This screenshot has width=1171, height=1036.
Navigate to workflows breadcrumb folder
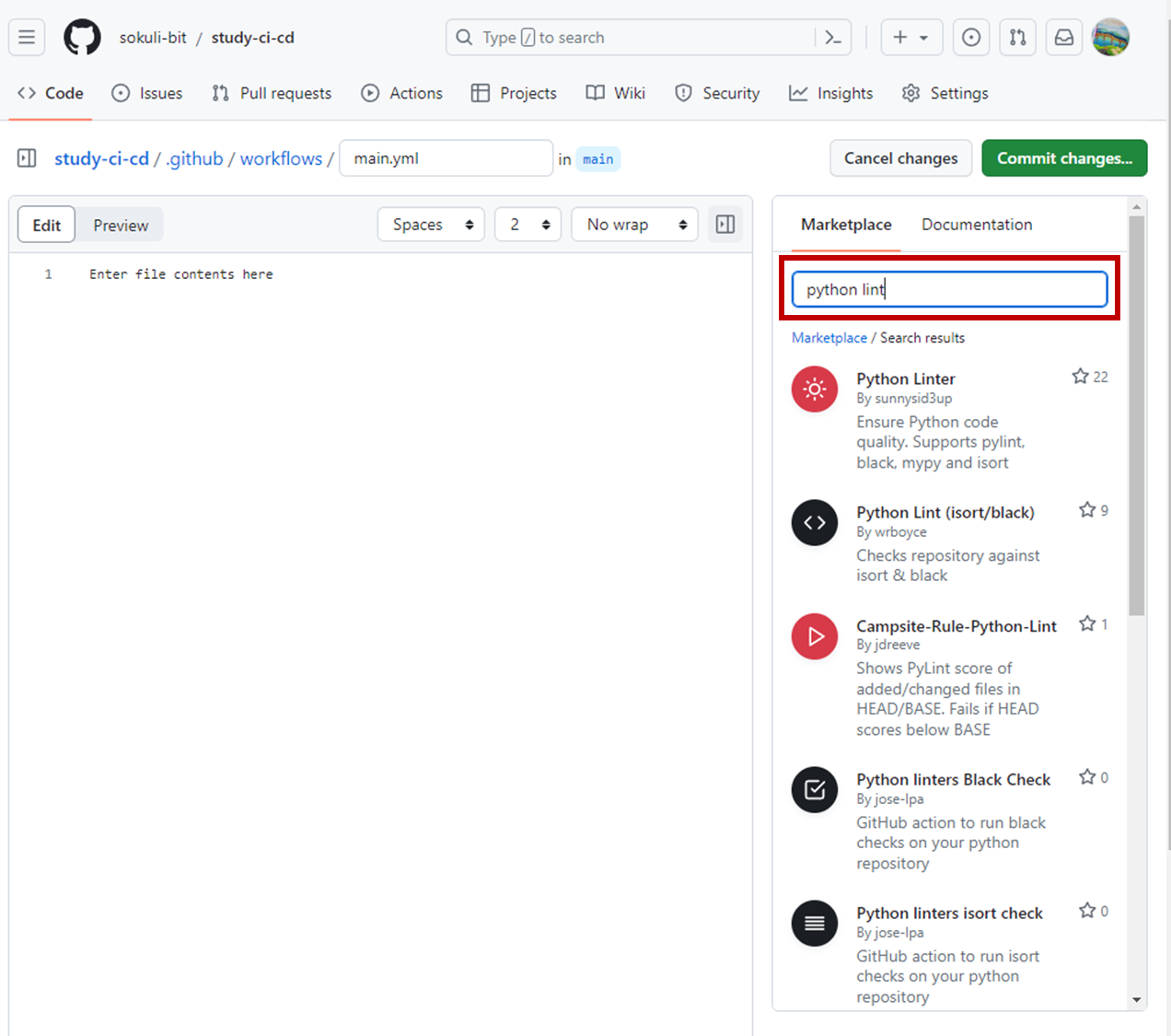point(281,158)
